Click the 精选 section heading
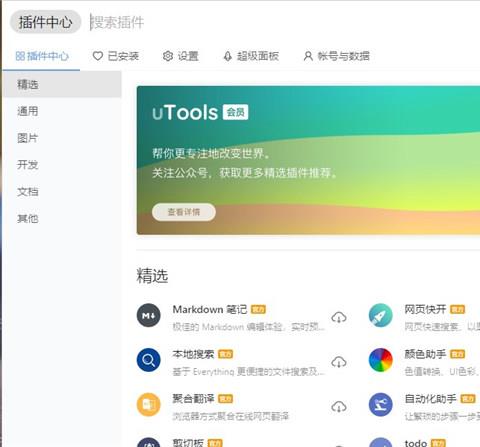The image size is (480, 447). coord(152,276)
